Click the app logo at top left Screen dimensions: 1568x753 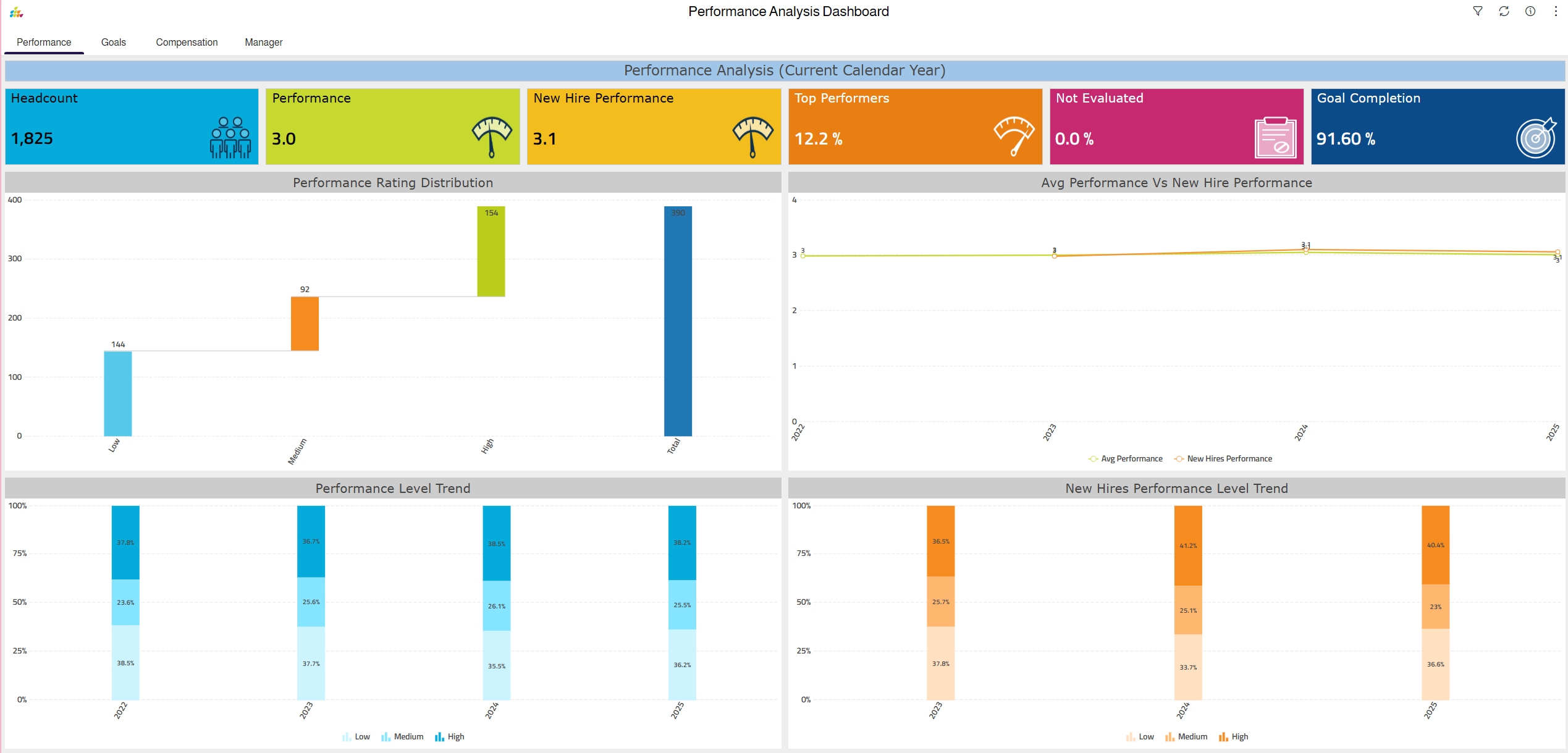[x=17, y=12]
